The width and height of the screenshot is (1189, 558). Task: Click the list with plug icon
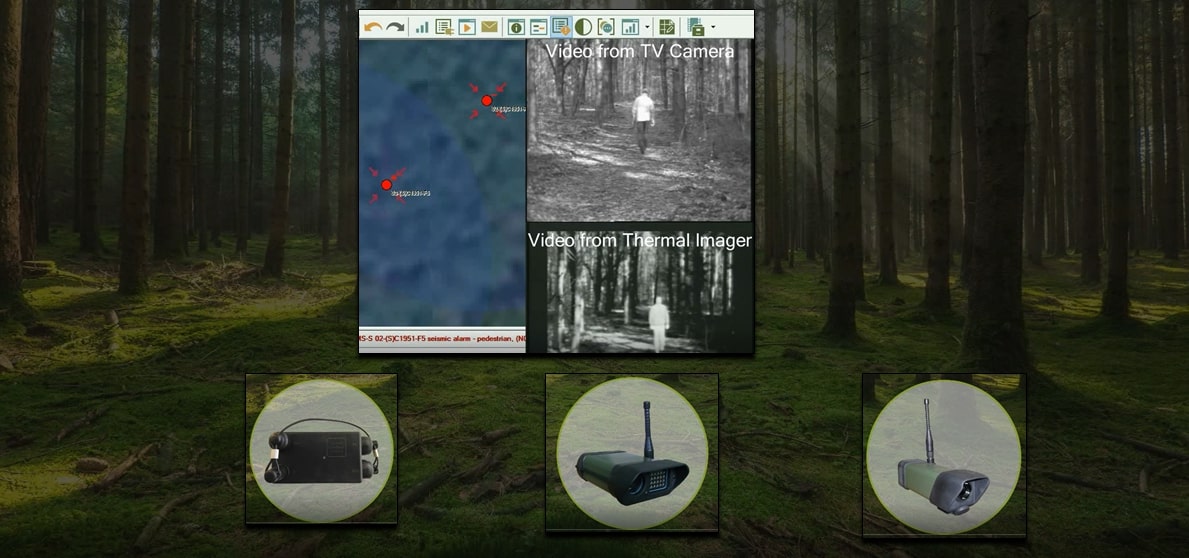[444, 27]
